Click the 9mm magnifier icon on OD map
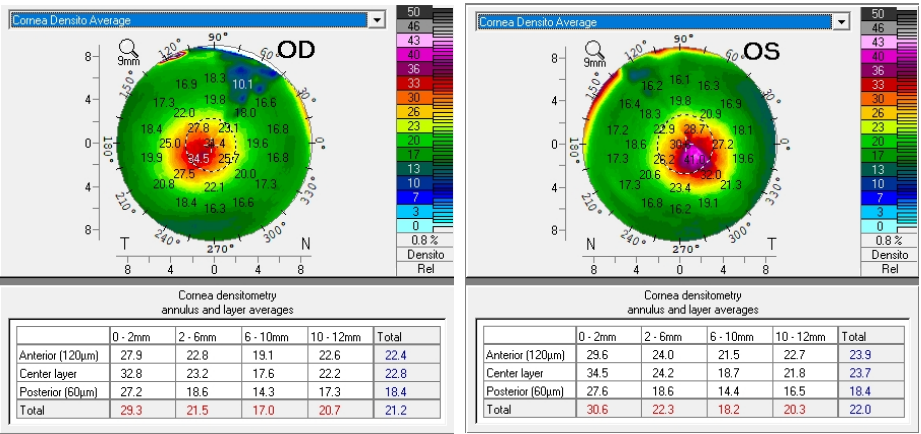The width and height of the screenshot is (921, 434). point(127,52)
